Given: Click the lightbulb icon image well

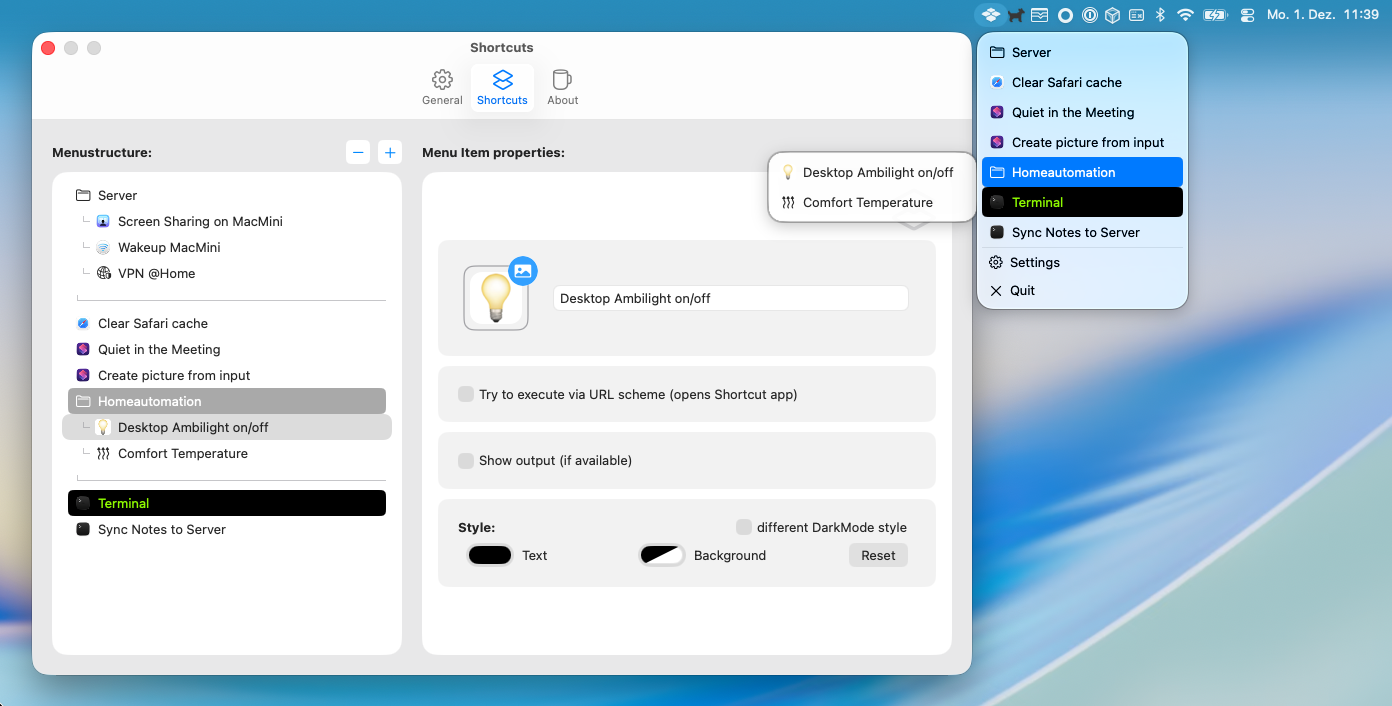Looking at the screenshot, I should [496, 298].
